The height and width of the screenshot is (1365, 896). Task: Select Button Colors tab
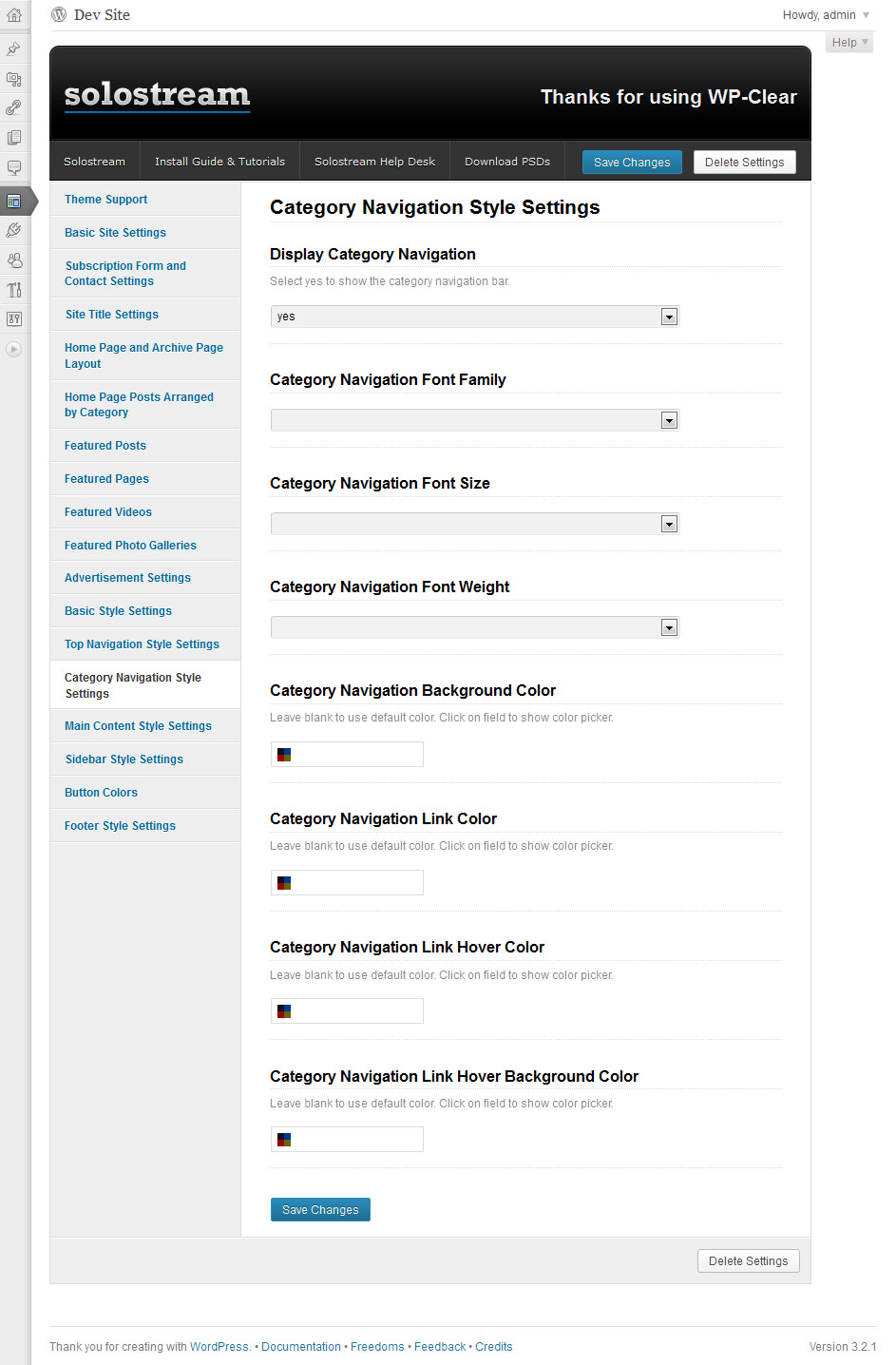pos(145,793)
